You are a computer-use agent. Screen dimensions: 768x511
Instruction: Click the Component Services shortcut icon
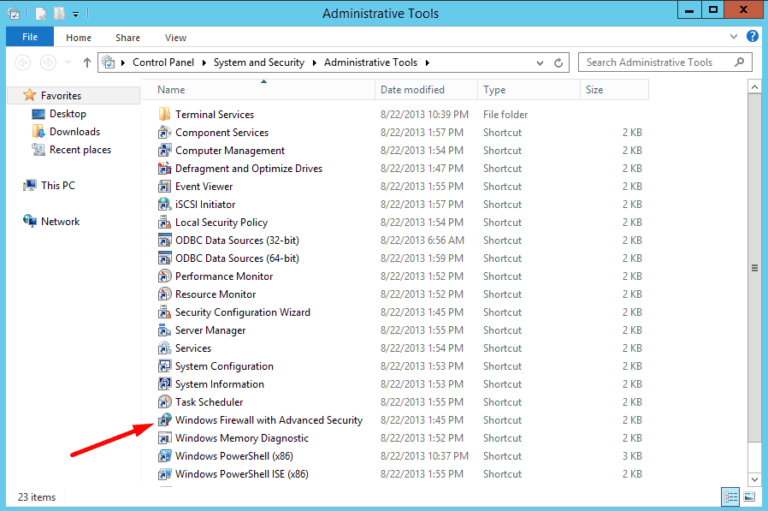coord(165,132)
